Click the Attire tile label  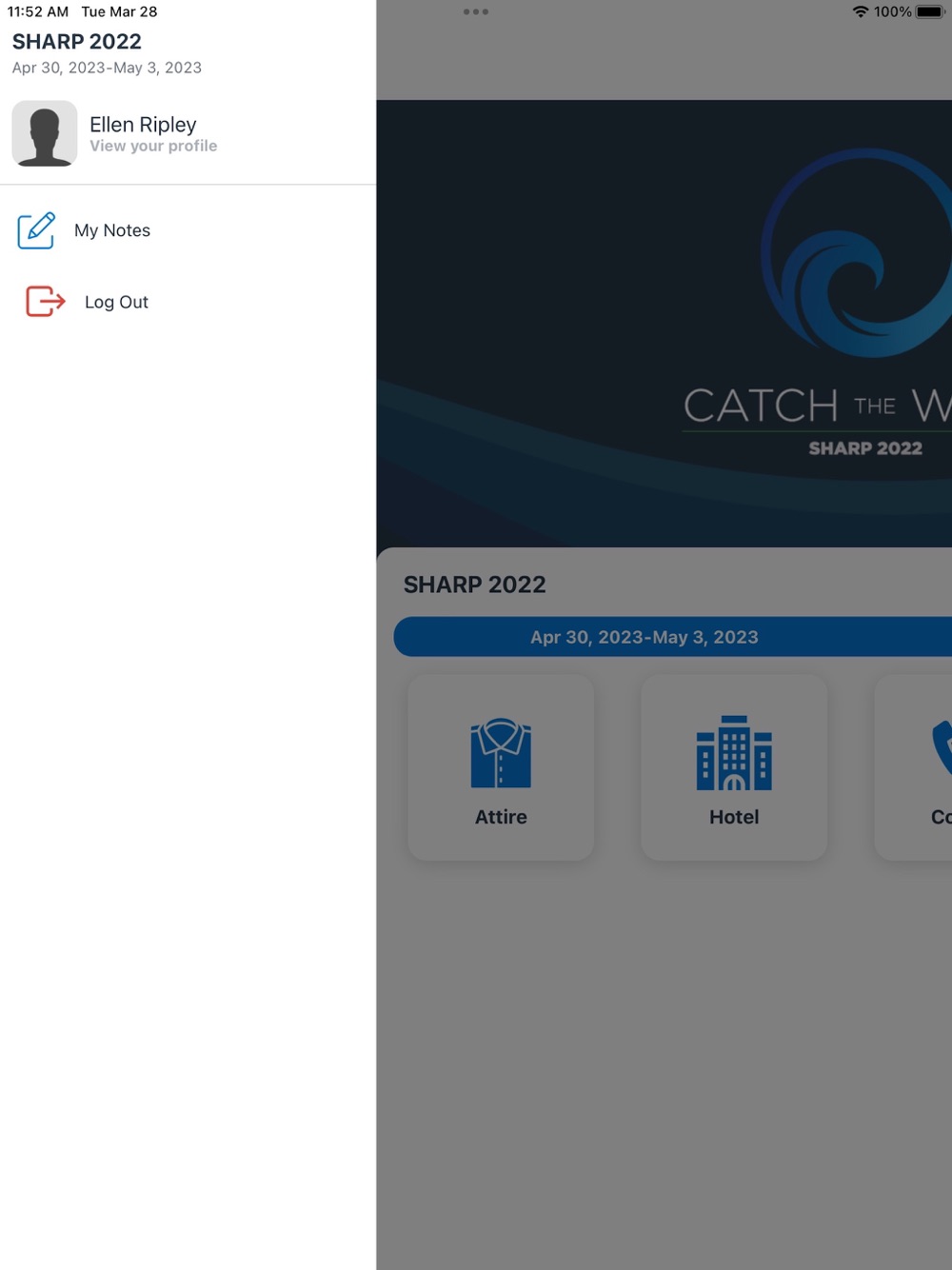pyautogui.click(x=501, y=817)
